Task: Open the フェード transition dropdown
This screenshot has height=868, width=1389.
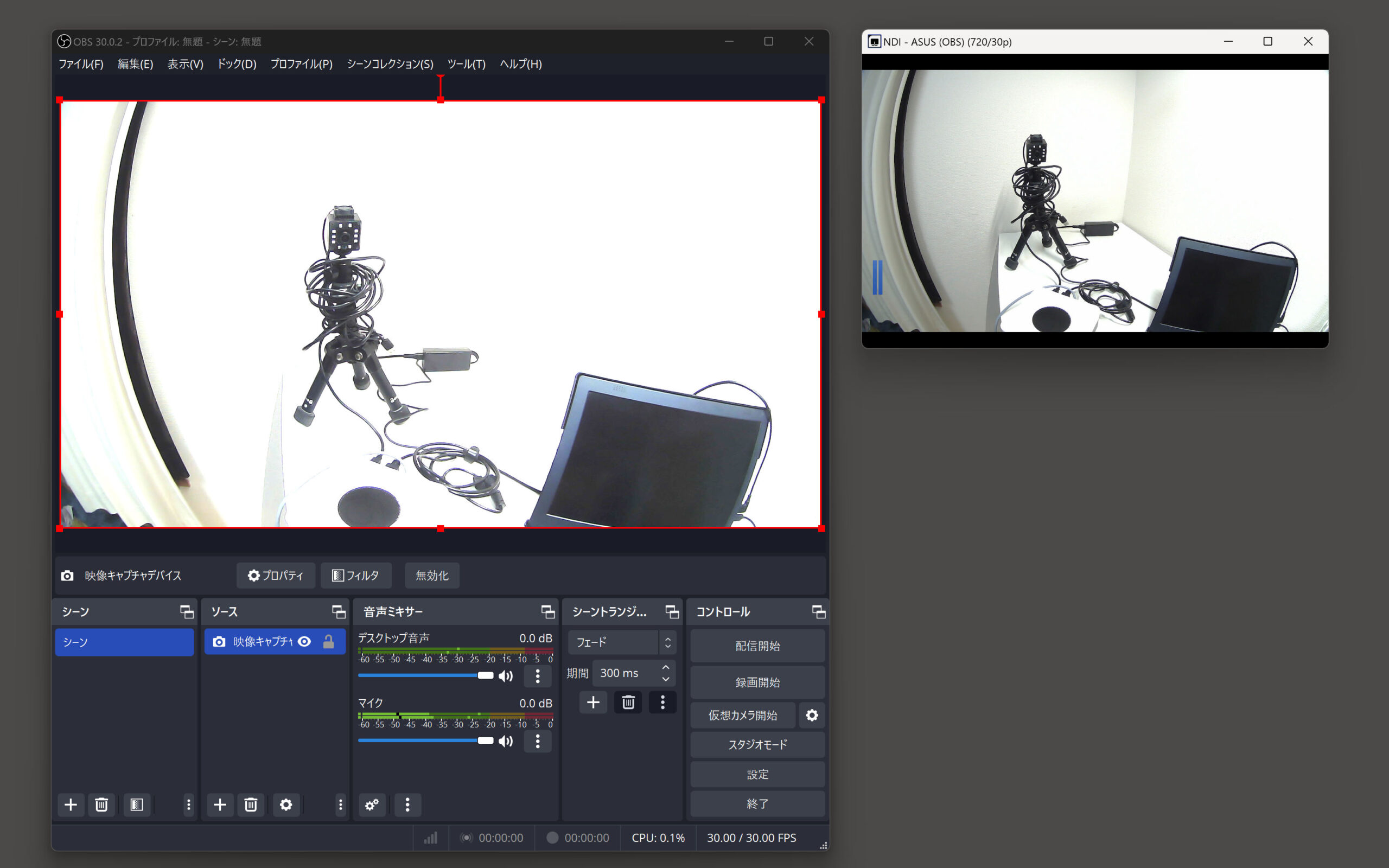Action: tap(621, 642)
